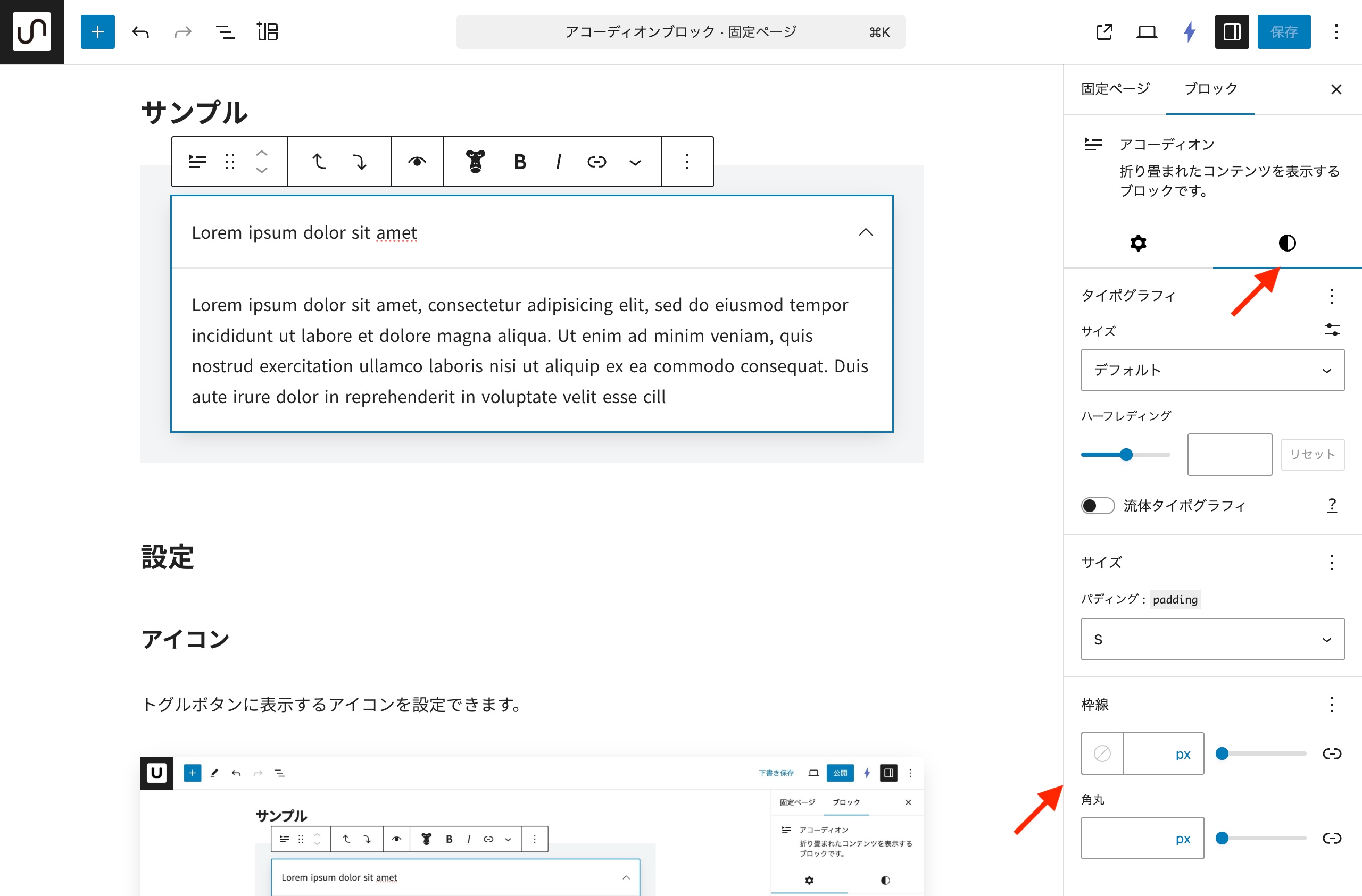Screen dimensions: 1362x896
Task: Click the ハーフレディング value input field
Action: click(x=1229, y=454)
